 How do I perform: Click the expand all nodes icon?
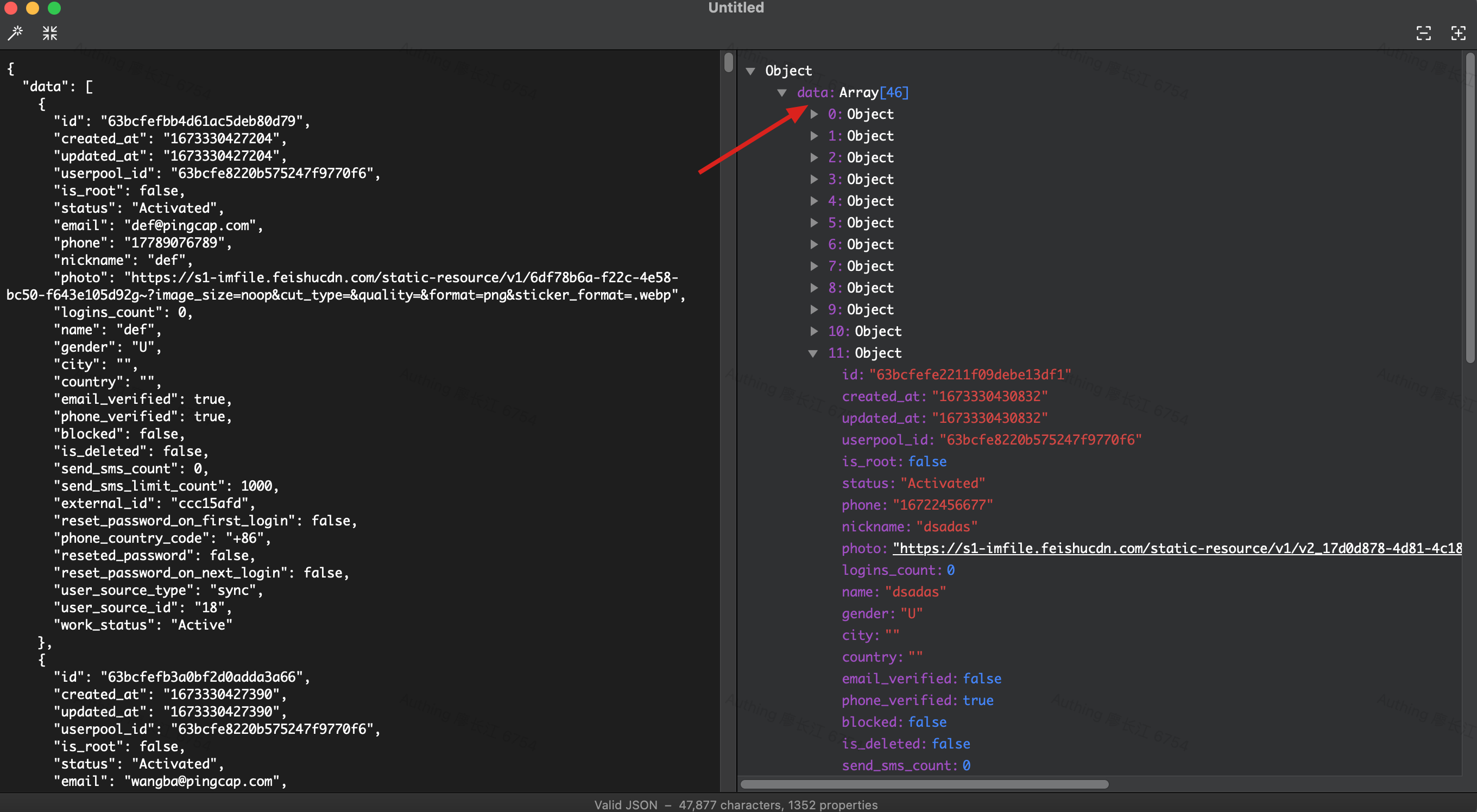coord(1458,33)
